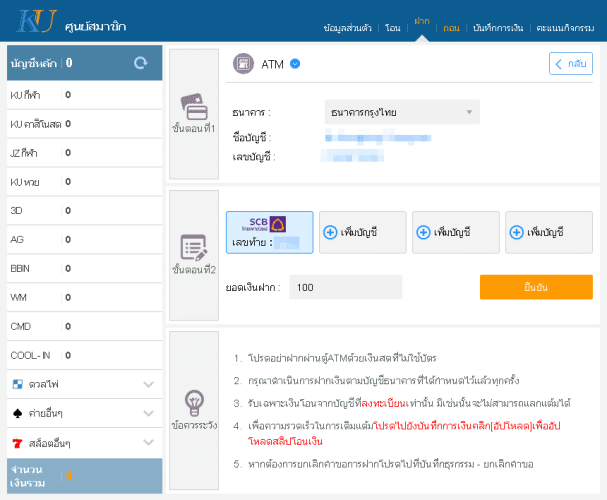The height and width of the screenshot is (500, 607).
Task: Select the SCB account card
Action: pos(269,232)
